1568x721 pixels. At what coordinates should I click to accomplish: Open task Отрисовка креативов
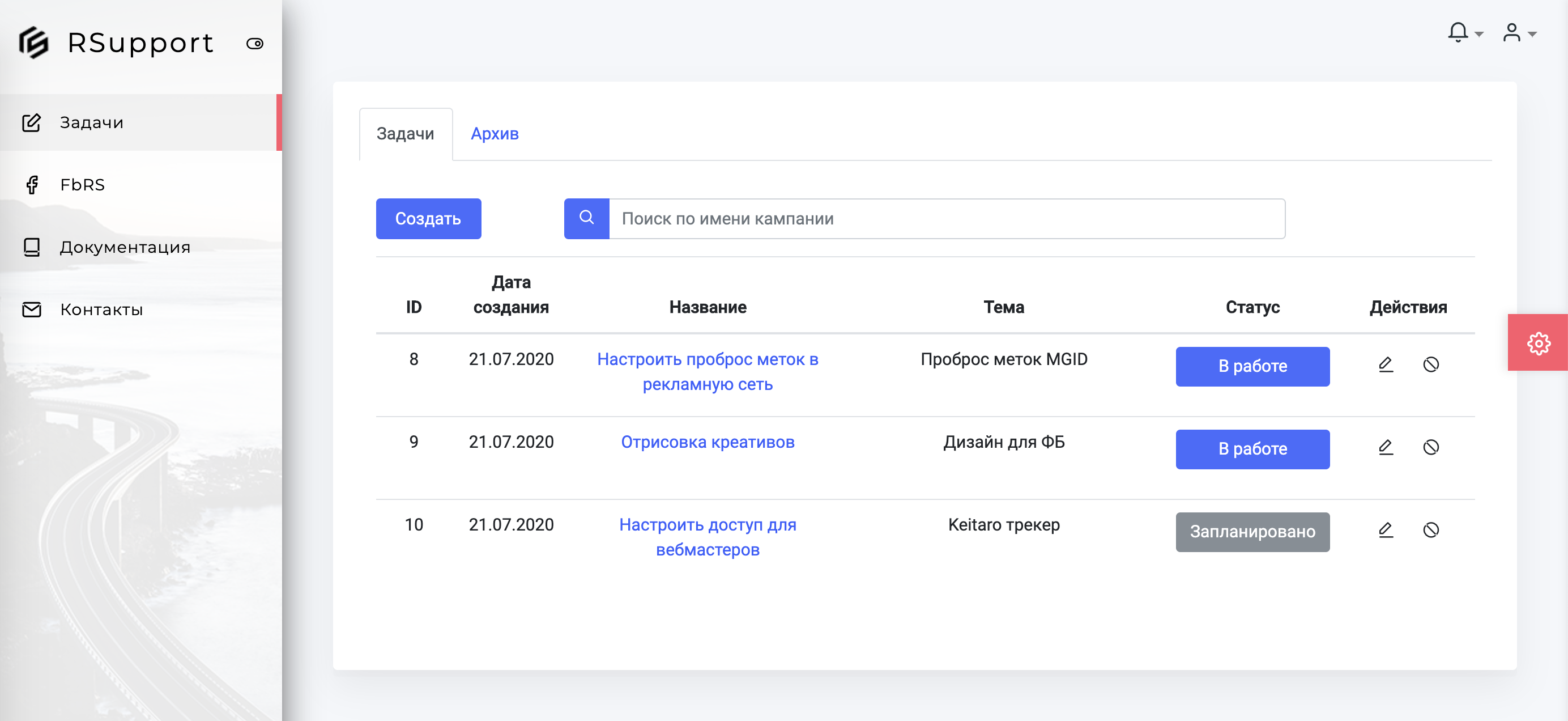click(708, 442)
